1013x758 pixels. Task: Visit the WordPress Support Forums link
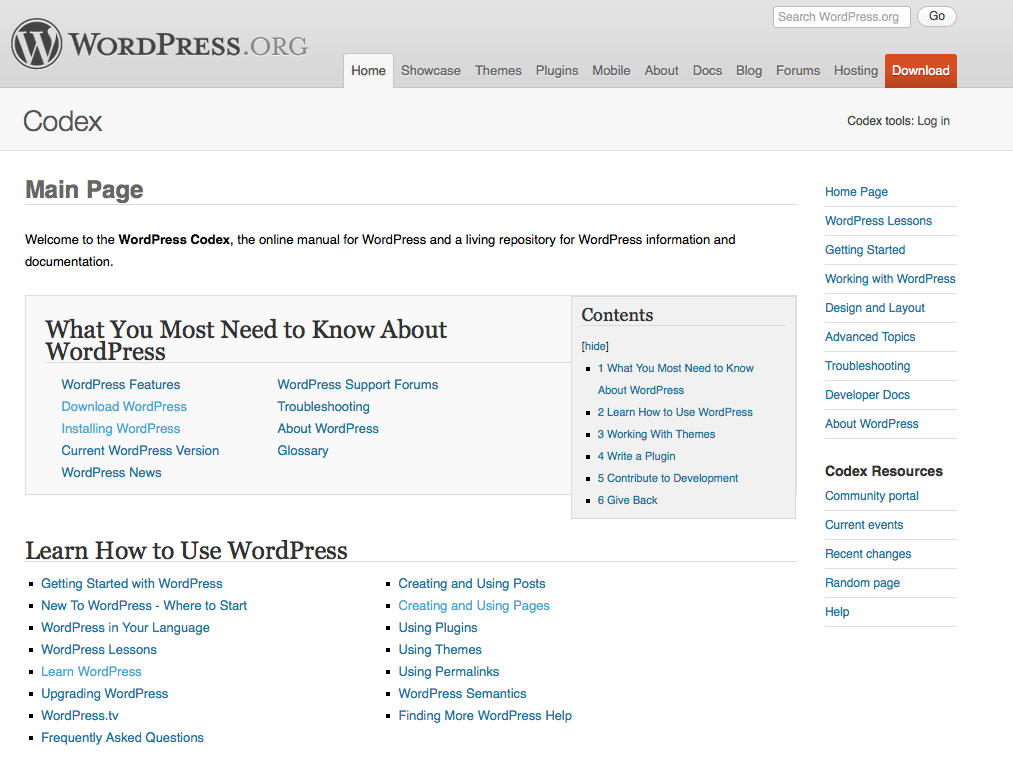coord(358,384)
